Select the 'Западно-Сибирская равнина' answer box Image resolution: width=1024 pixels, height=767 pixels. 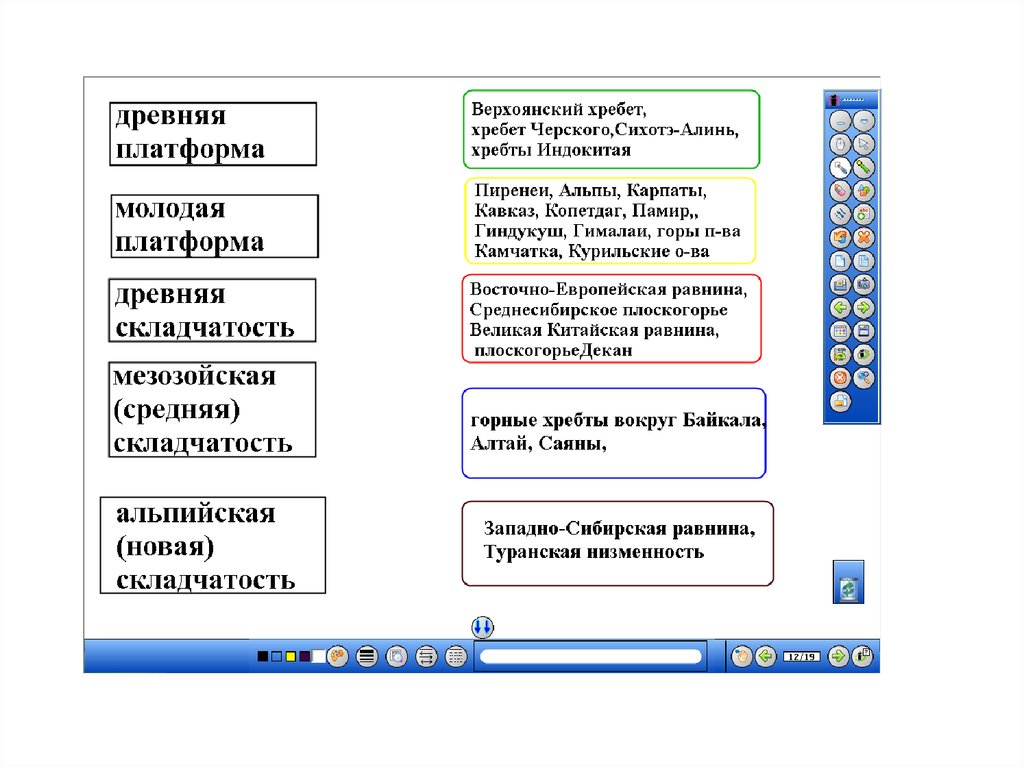(x=617, y=543)
